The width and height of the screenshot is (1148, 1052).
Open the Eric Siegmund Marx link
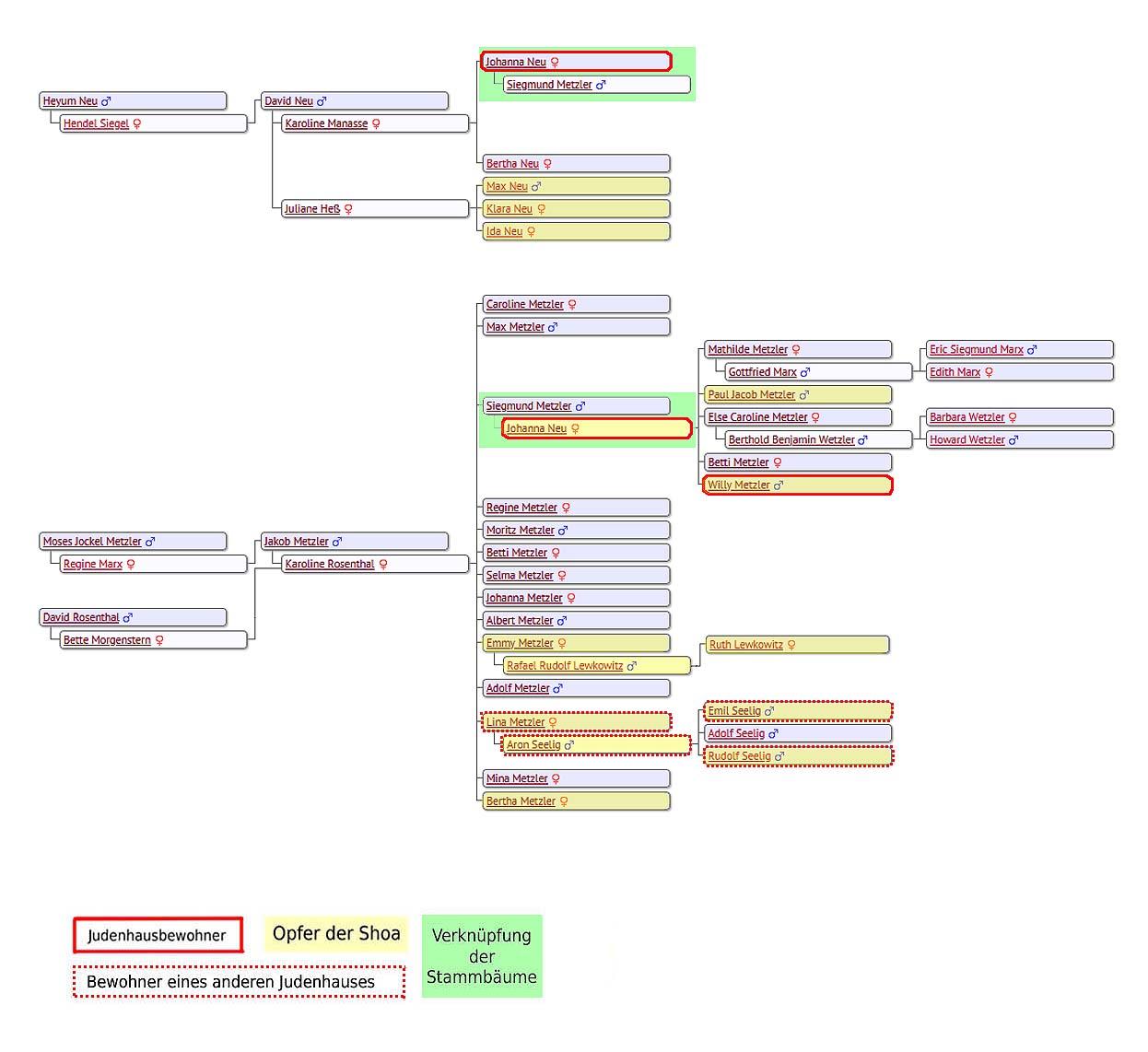(x=976, y=350)
